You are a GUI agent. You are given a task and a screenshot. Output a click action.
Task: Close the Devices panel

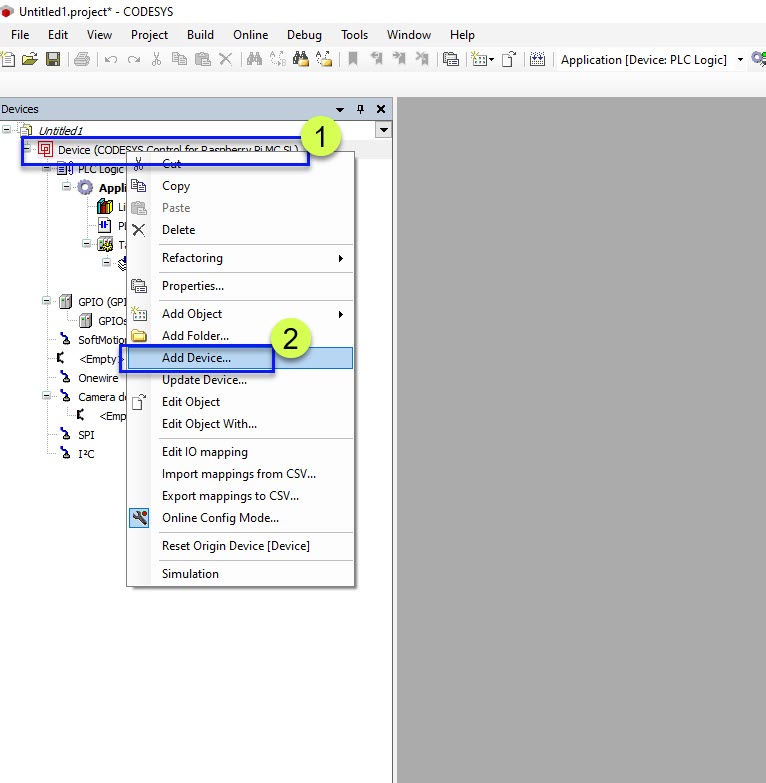click(381, 109)
